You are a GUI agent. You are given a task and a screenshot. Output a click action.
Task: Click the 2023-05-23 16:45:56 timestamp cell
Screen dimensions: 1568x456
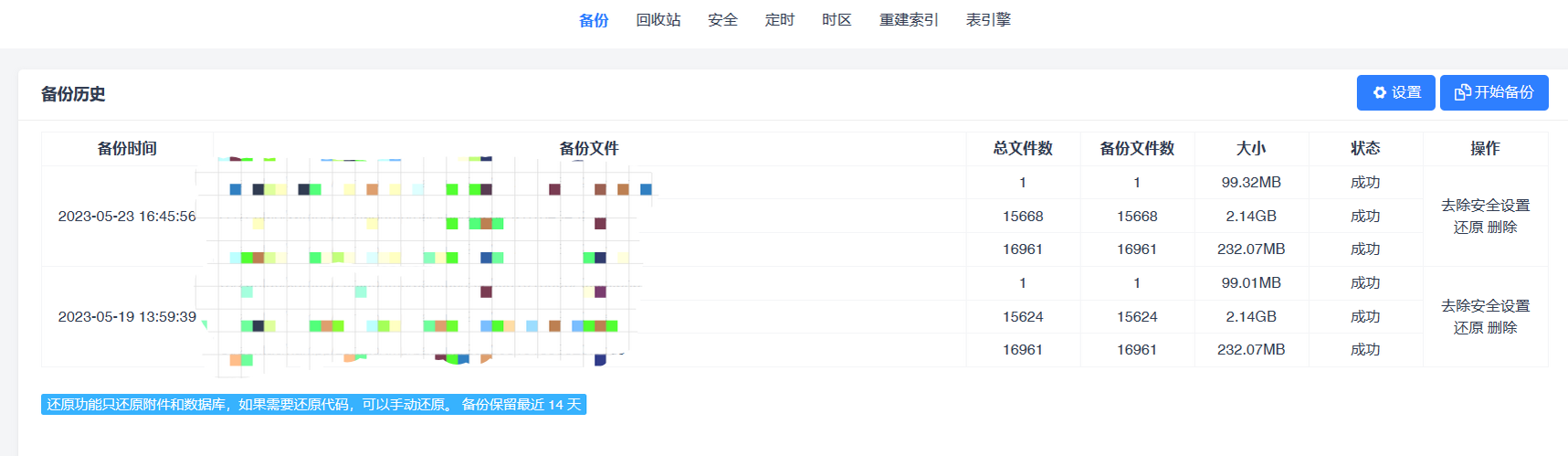[127, 217]
